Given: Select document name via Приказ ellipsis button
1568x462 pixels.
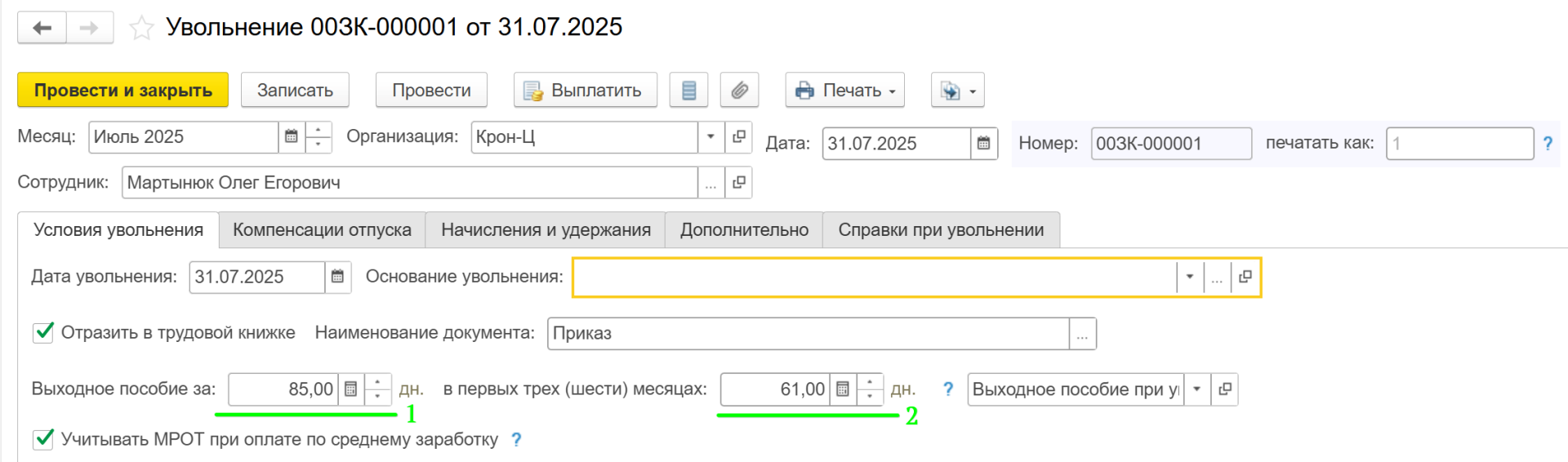Looking at the screenshot, I should tap(1082, 333).
